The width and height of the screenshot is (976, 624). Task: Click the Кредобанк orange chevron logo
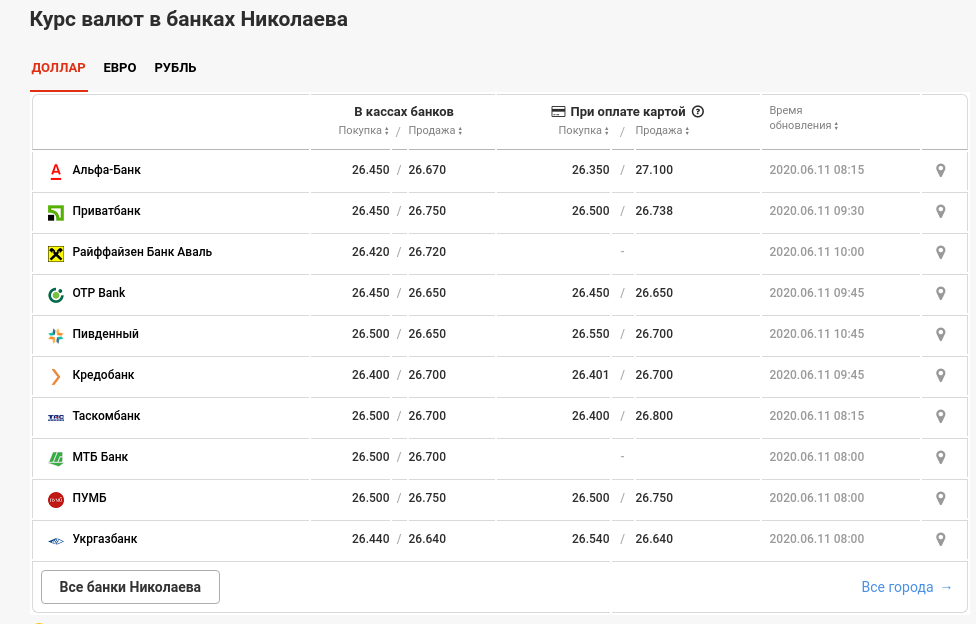point(56,376)
